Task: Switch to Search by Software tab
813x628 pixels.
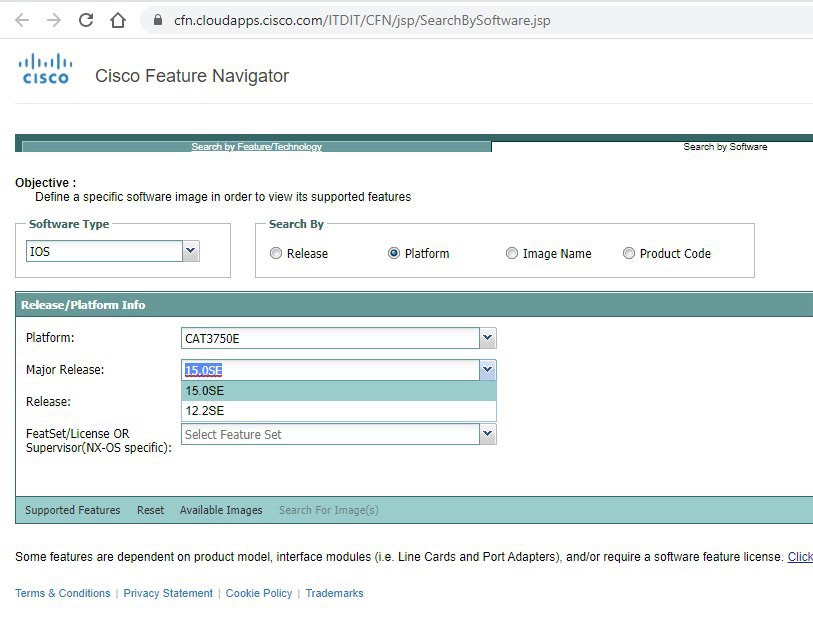Action: [725, 147]
